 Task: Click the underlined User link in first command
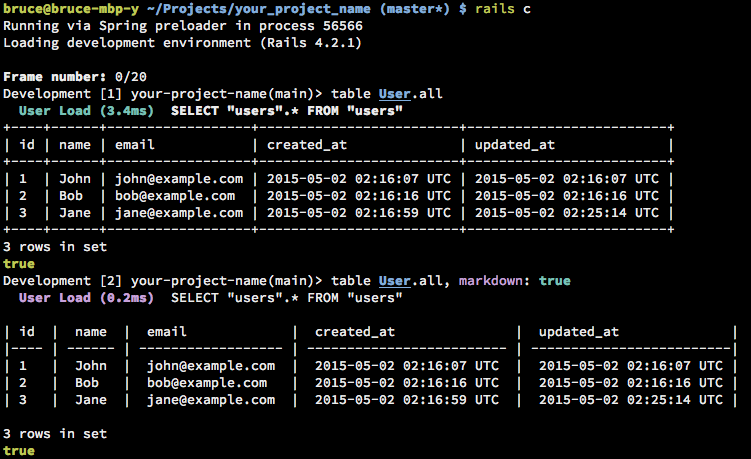[x=394, y=94]
